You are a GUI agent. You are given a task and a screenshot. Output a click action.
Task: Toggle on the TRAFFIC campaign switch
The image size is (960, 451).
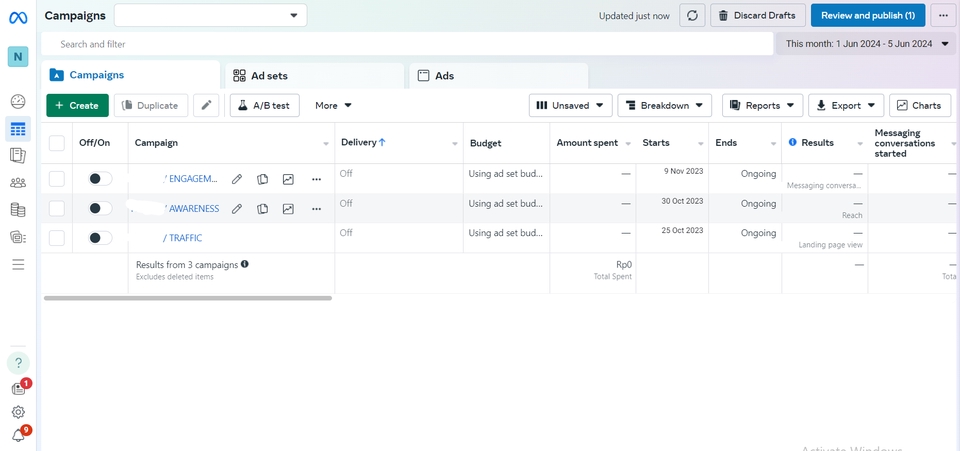(x=100, y=238)
